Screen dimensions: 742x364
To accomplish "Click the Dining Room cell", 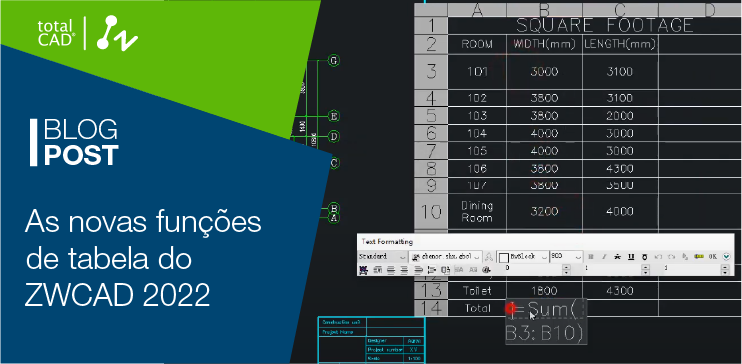I will 477,212.
